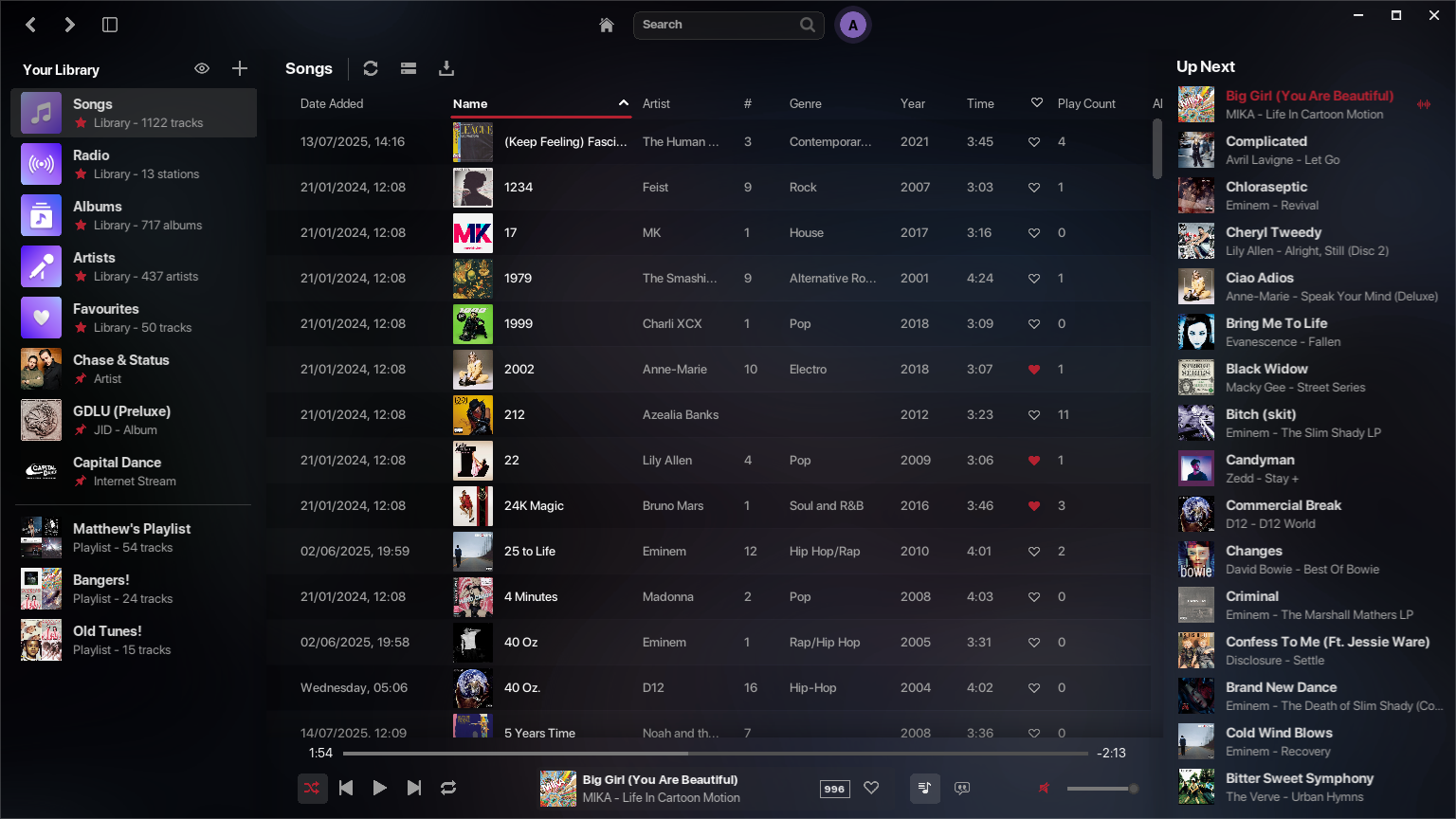Go forward with the right arrow
The width and height of the screenshot is (1456, 819).
tap(69, 25)
